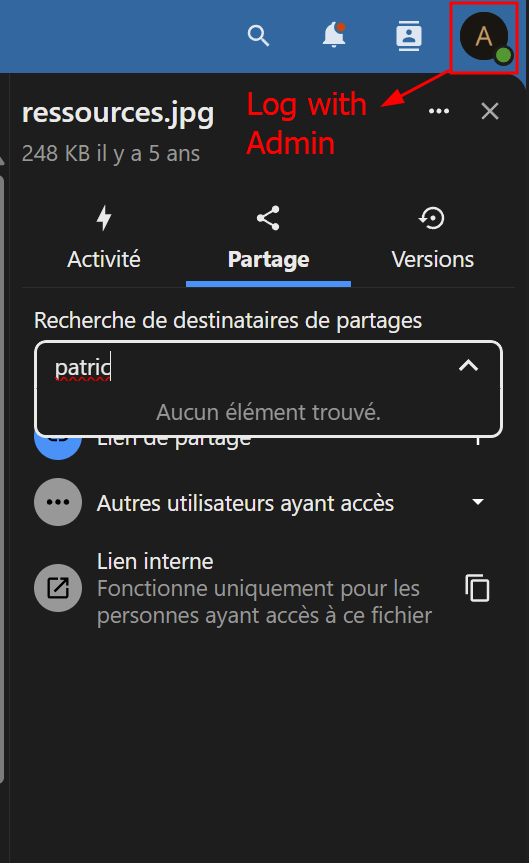Click the Autres utilisateurs ayant accès label
The image size is (529, 863).
(x=246, y=504)
